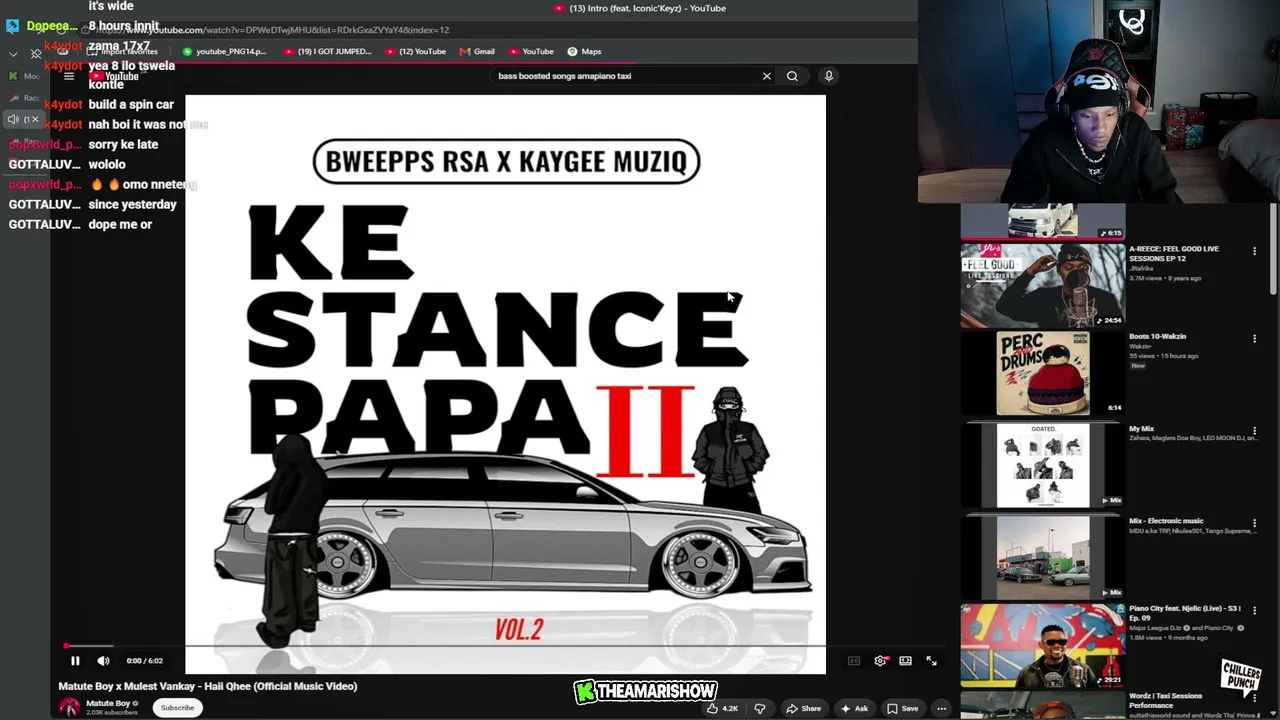This screenshot has height=720, width=1280.
Task: Open the Boots 10-Wakzin video thumbnail
Action: coord(1043,374)
